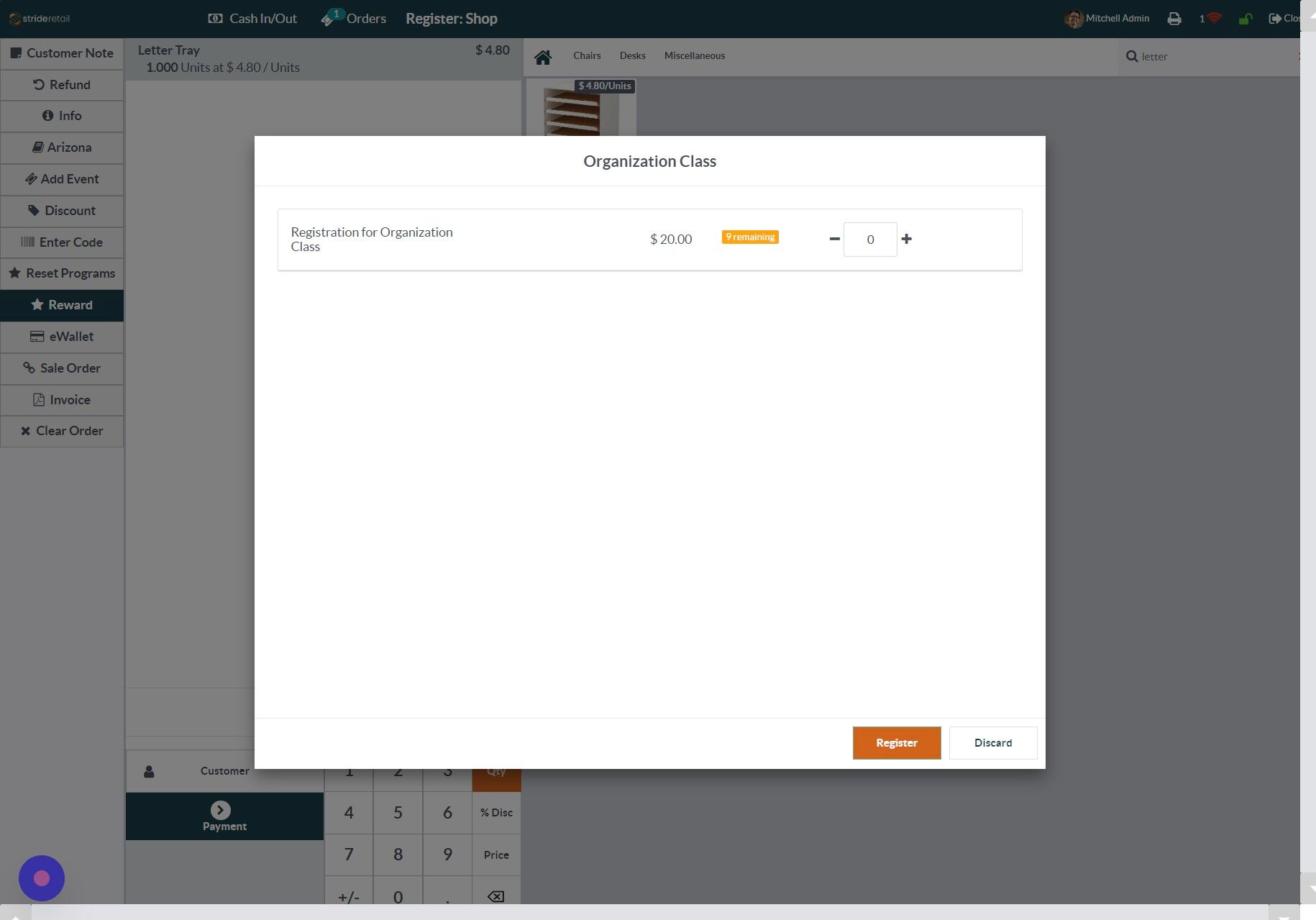Open Mitchell Admin user menu
The height and width of the screenshot is (920, 1316).
[1107, 19]
